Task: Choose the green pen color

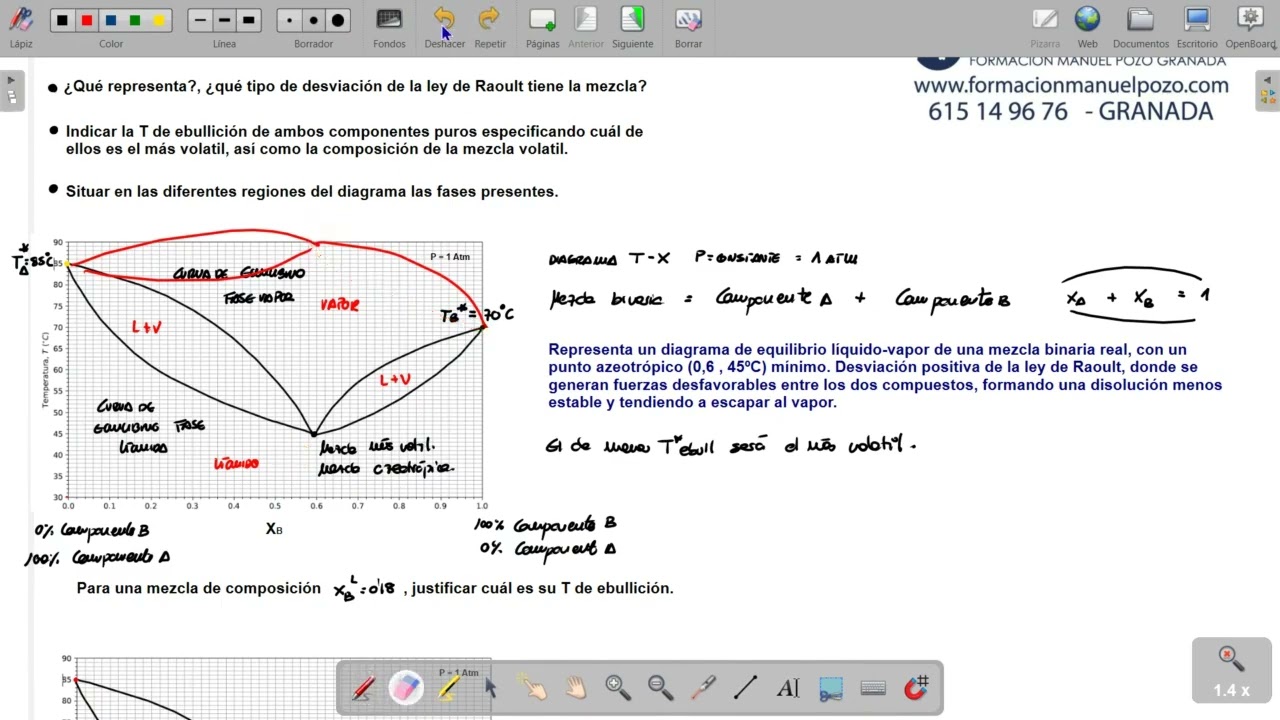Action: [x=135, y=20]
